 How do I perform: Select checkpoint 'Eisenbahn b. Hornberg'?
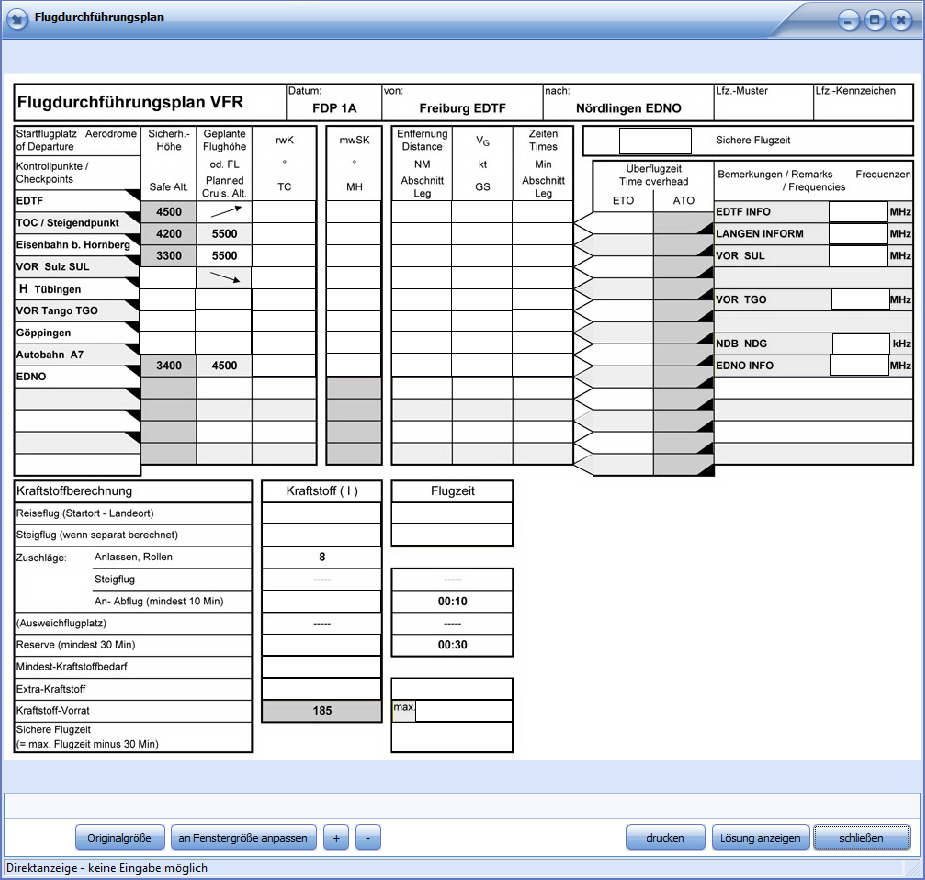click(x=73, y=245)
